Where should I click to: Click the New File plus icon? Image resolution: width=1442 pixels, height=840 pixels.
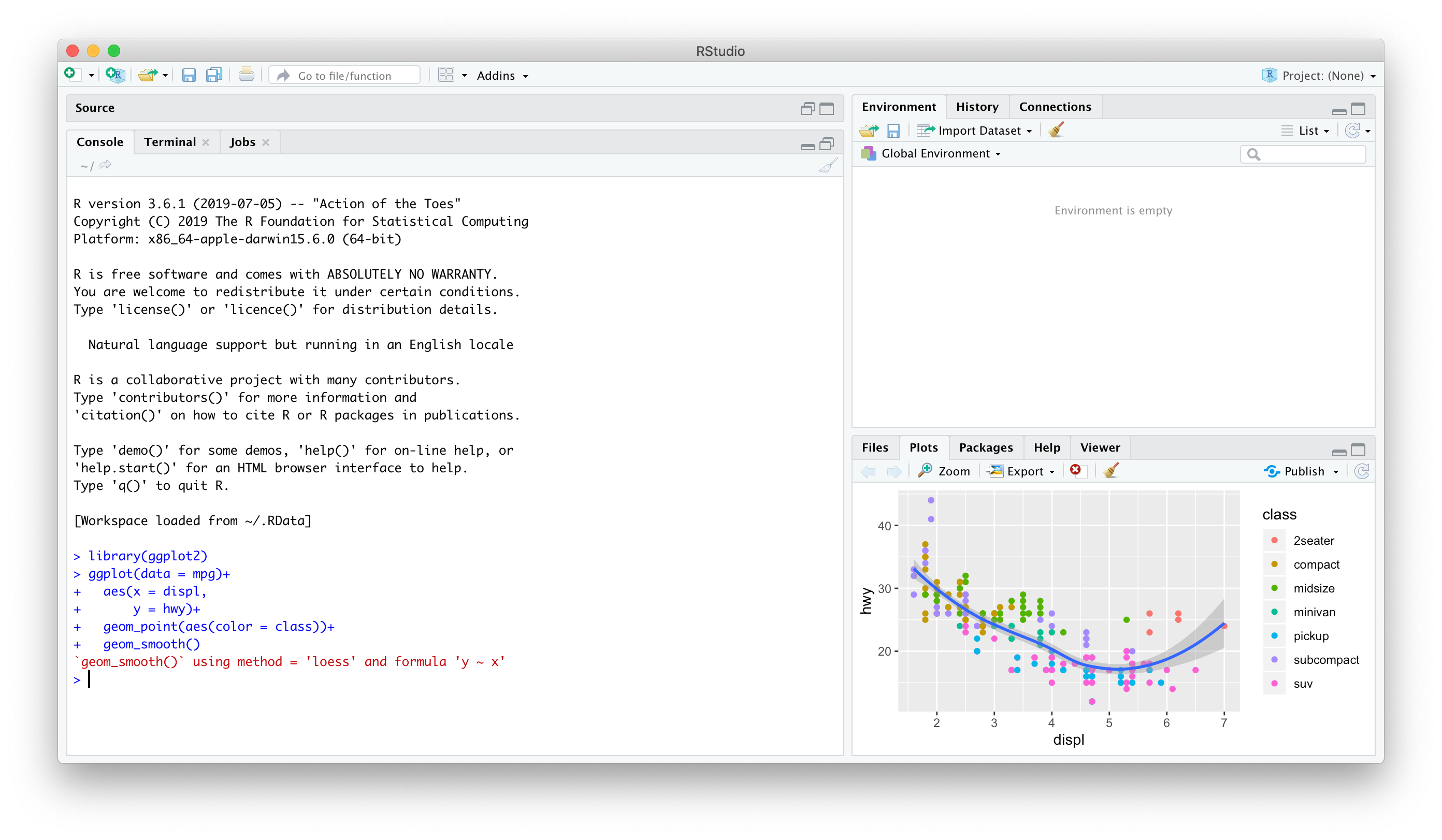(x=70, y=75)
